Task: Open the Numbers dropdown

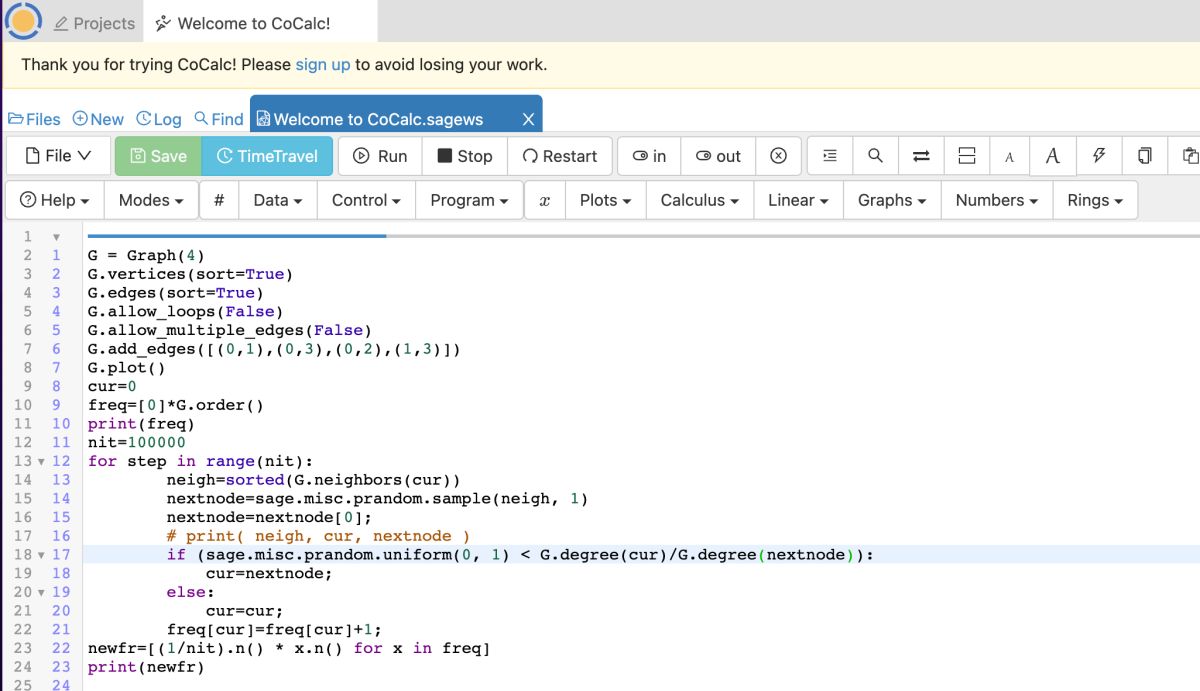Action: [997, 200]
